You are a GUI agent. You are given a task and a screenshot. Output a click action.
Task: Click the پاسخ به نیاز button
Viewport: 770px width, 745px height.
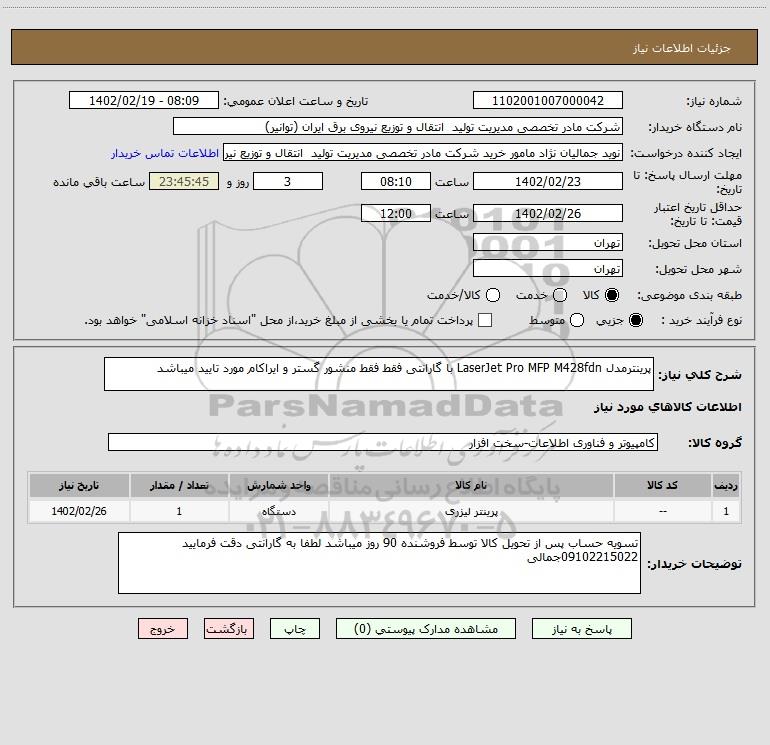click(x=581, y=629)
